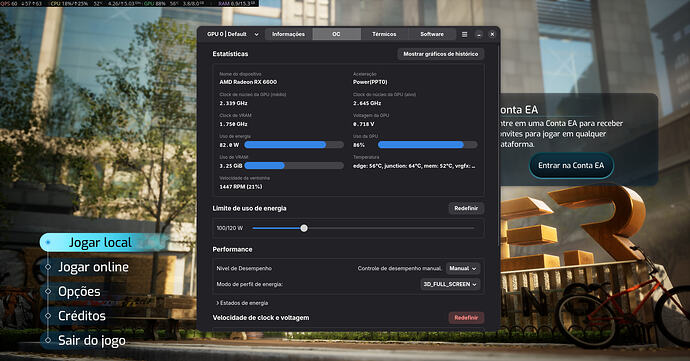Click the diamond bullet beside Opções
690x361 pixels.
coord(48,291)
